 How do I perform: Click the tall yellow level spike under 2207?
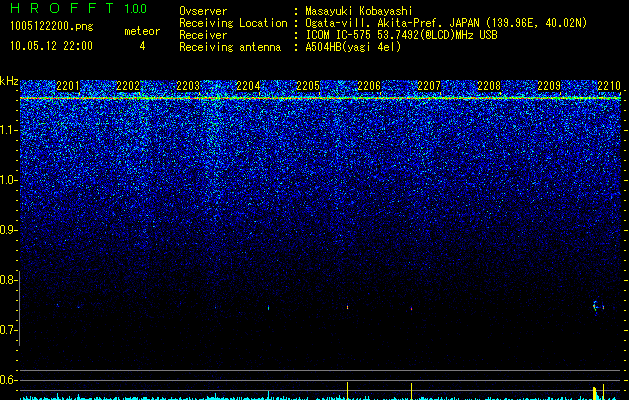[x=411, y=391]
